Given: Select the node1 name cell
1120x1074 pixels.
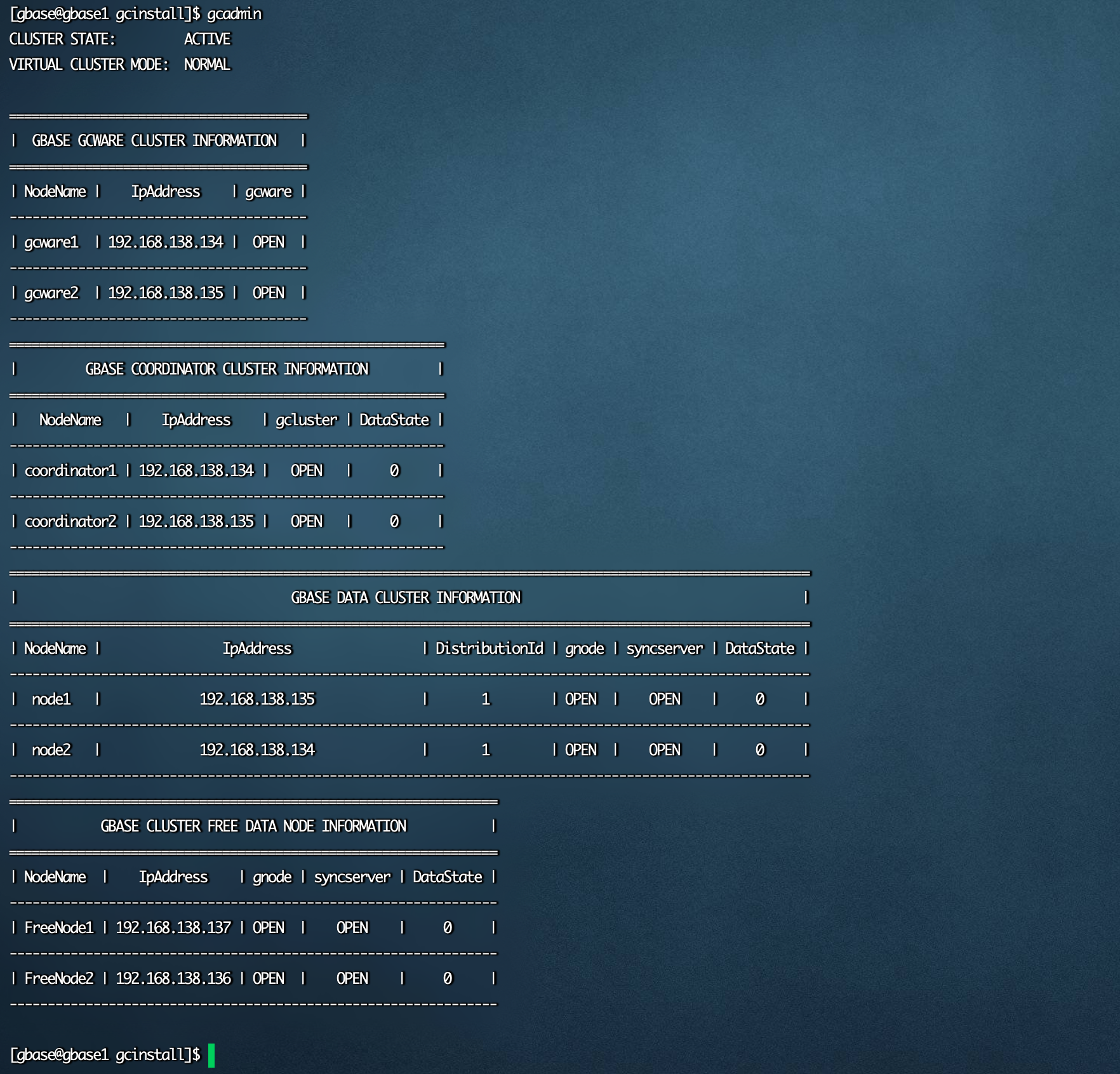Looking at the screenshot, I should (51, 699).
